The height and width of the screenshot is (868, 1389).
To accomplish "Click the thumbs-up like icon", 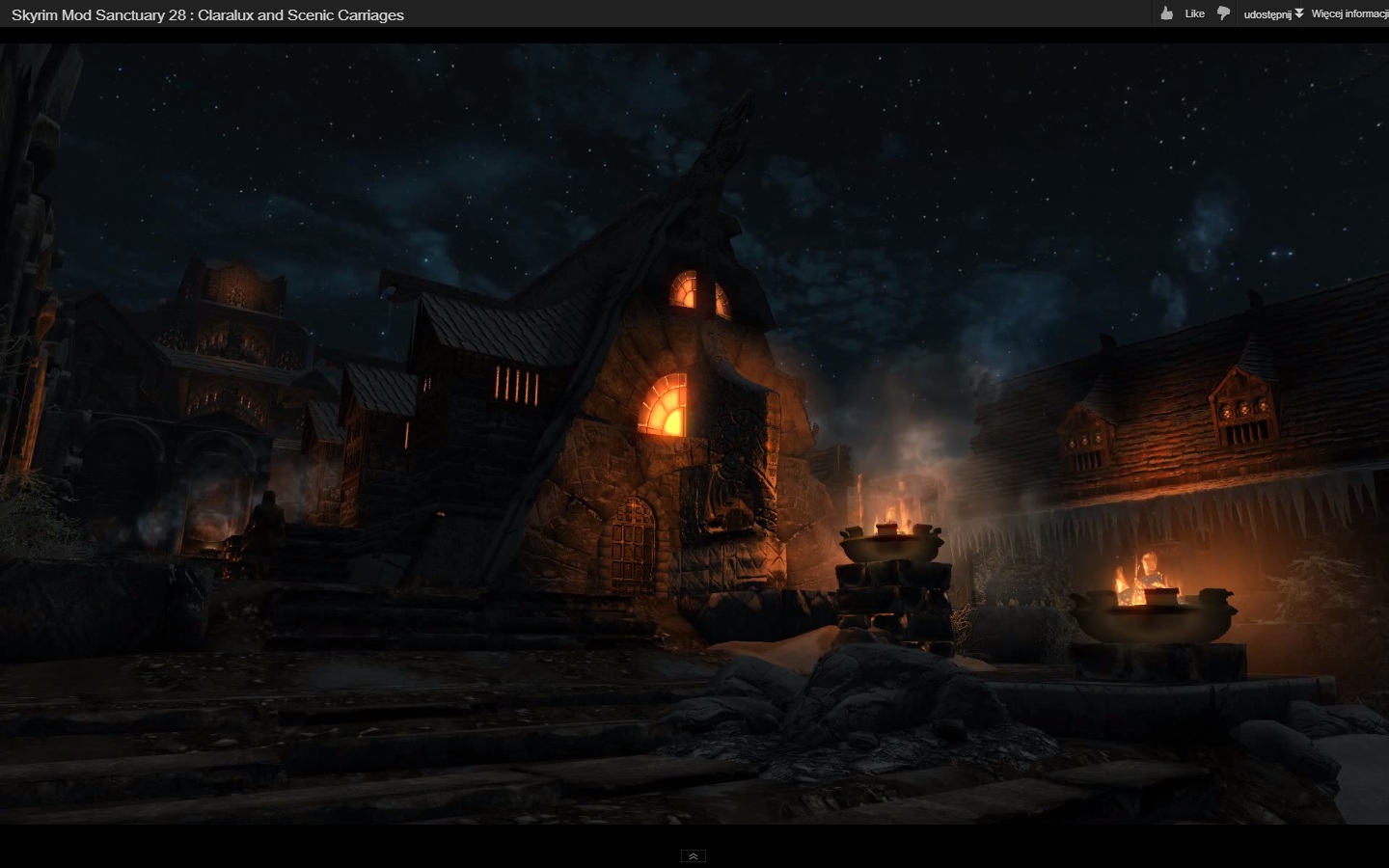I will (1167, 14).
